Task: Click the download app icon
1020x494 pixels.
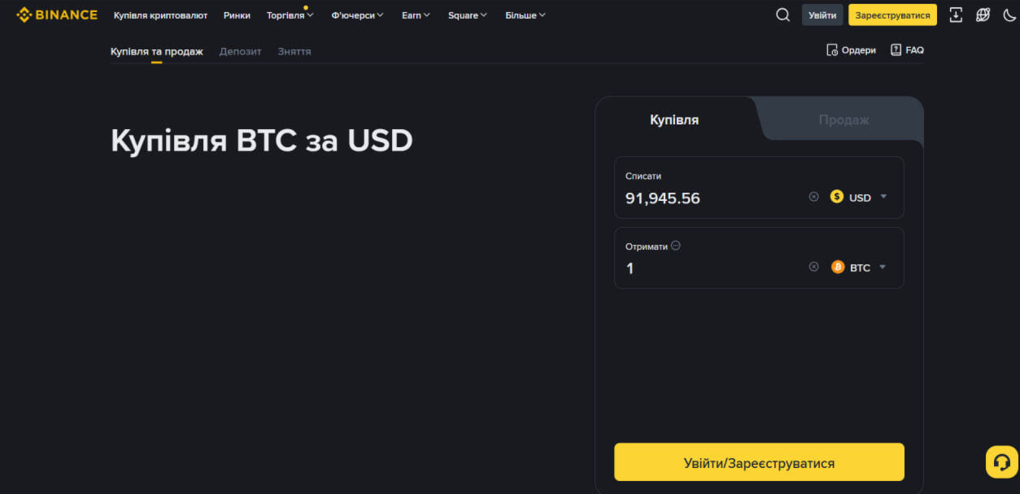Action: [956, 15]
